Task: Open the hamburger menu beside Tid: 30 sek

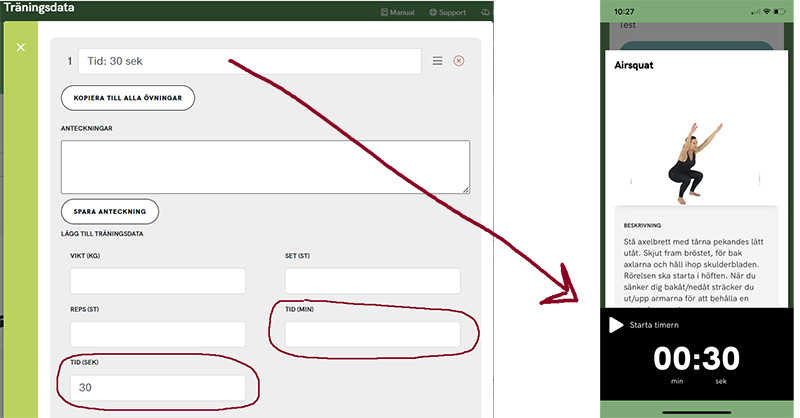Action: (437, 61)
